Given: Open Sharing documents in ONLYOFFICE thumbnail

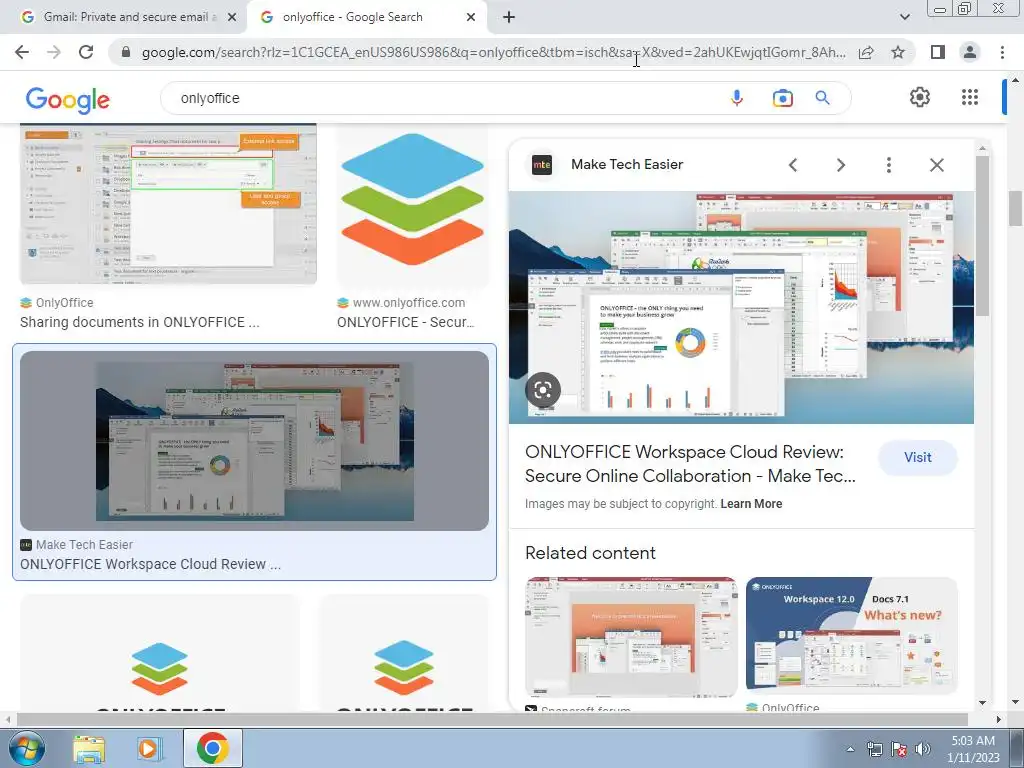Looking at the screenshot, I should coord(168,204).
